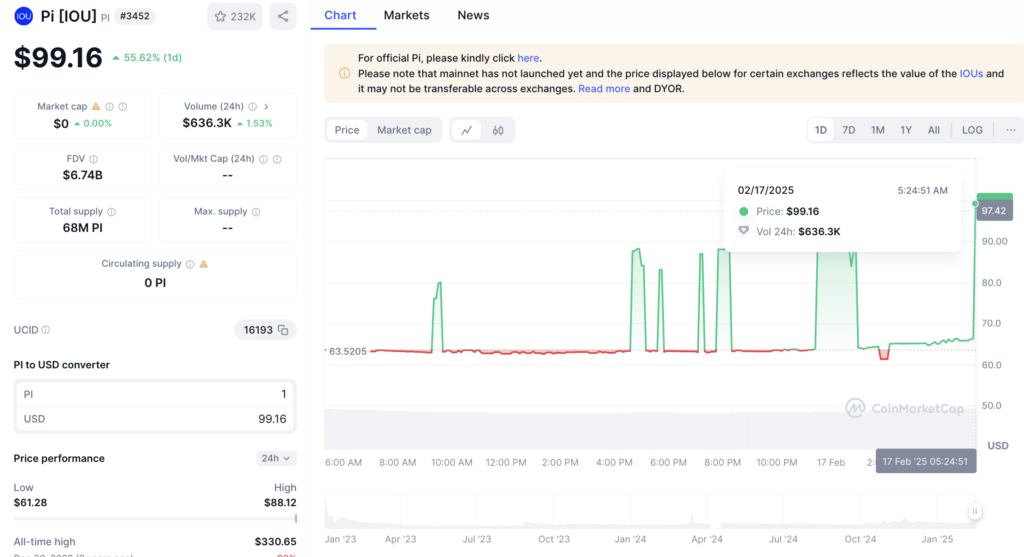Click the Total supply info icon

(112, 212)
